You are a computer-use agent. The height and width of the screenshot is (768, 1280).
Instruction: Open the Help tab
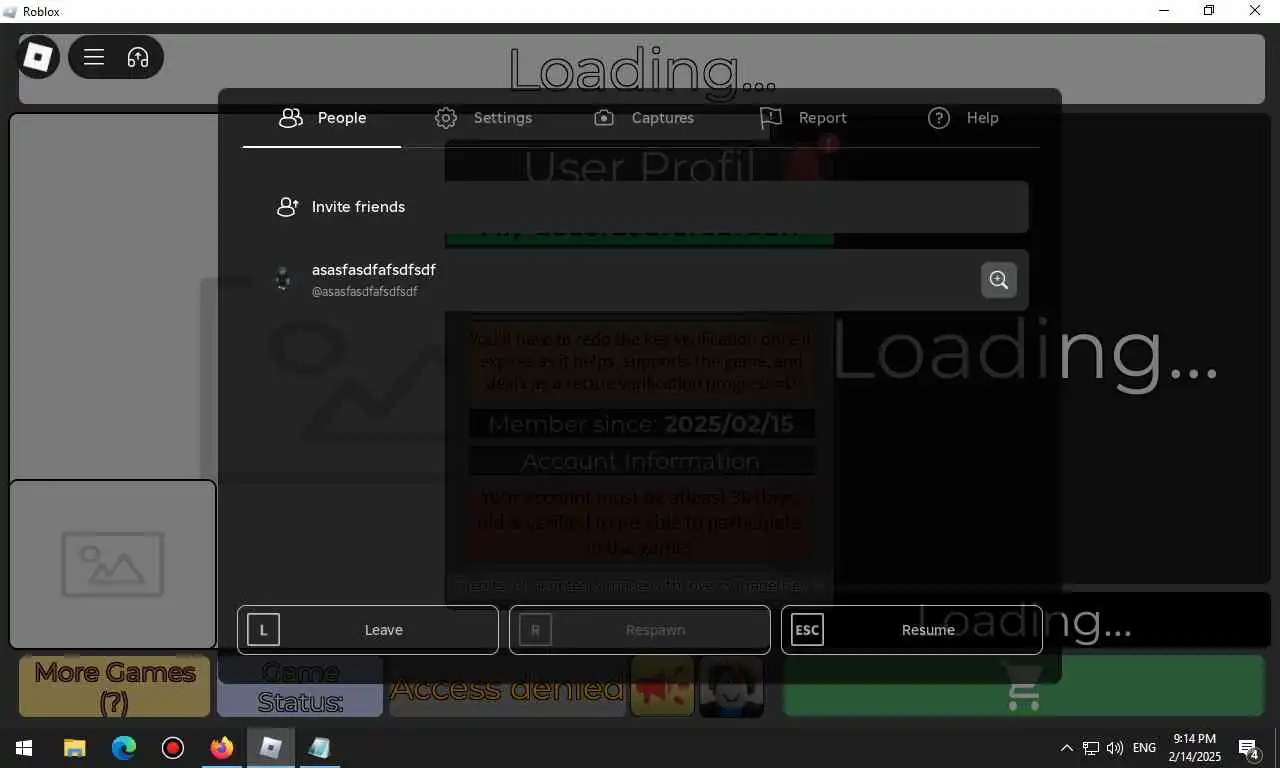pyautogui.click(x=963, y=118)
